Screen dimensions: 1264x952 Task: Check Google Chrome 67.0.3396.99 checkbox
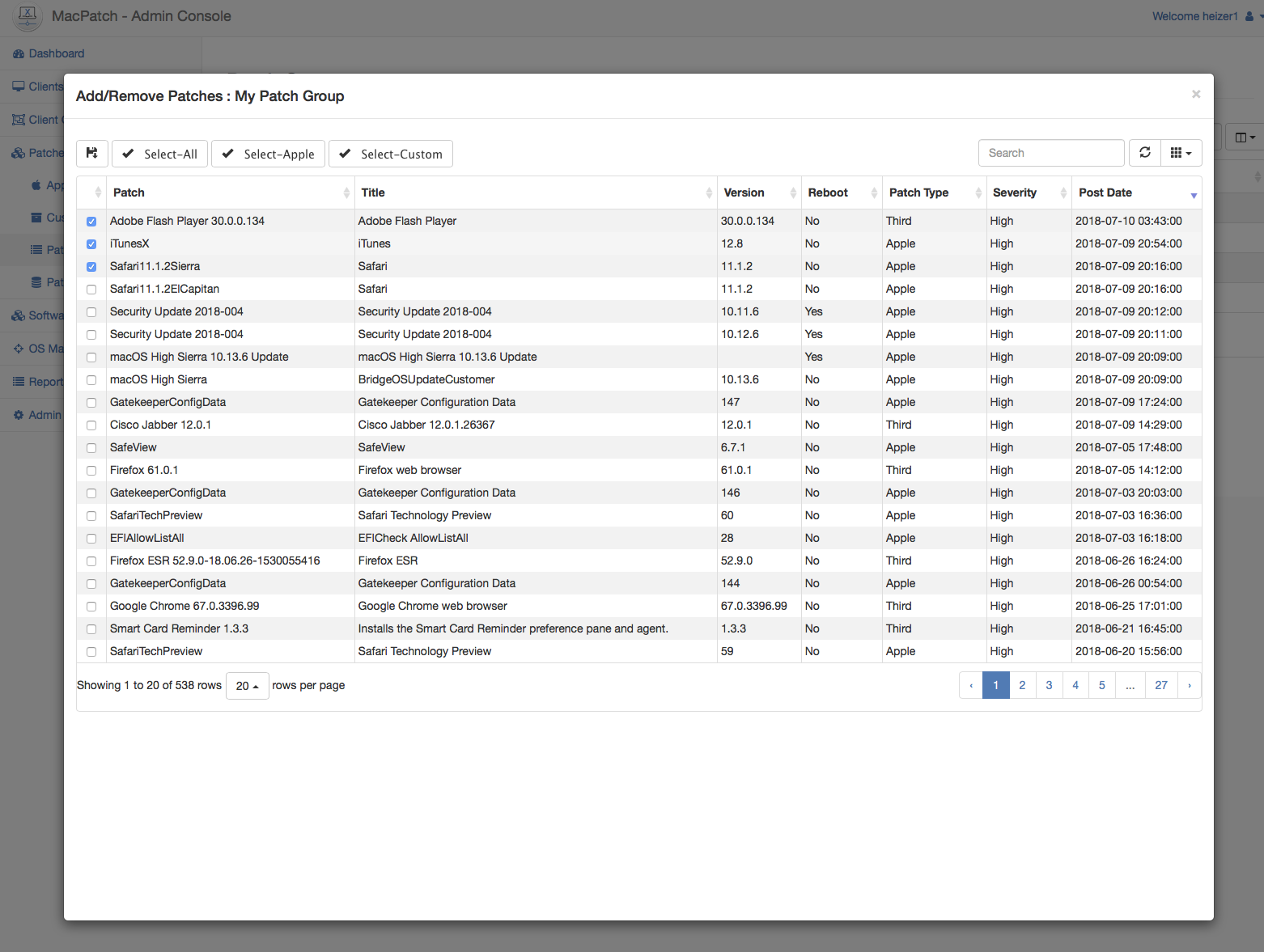(x=91, y=607)
